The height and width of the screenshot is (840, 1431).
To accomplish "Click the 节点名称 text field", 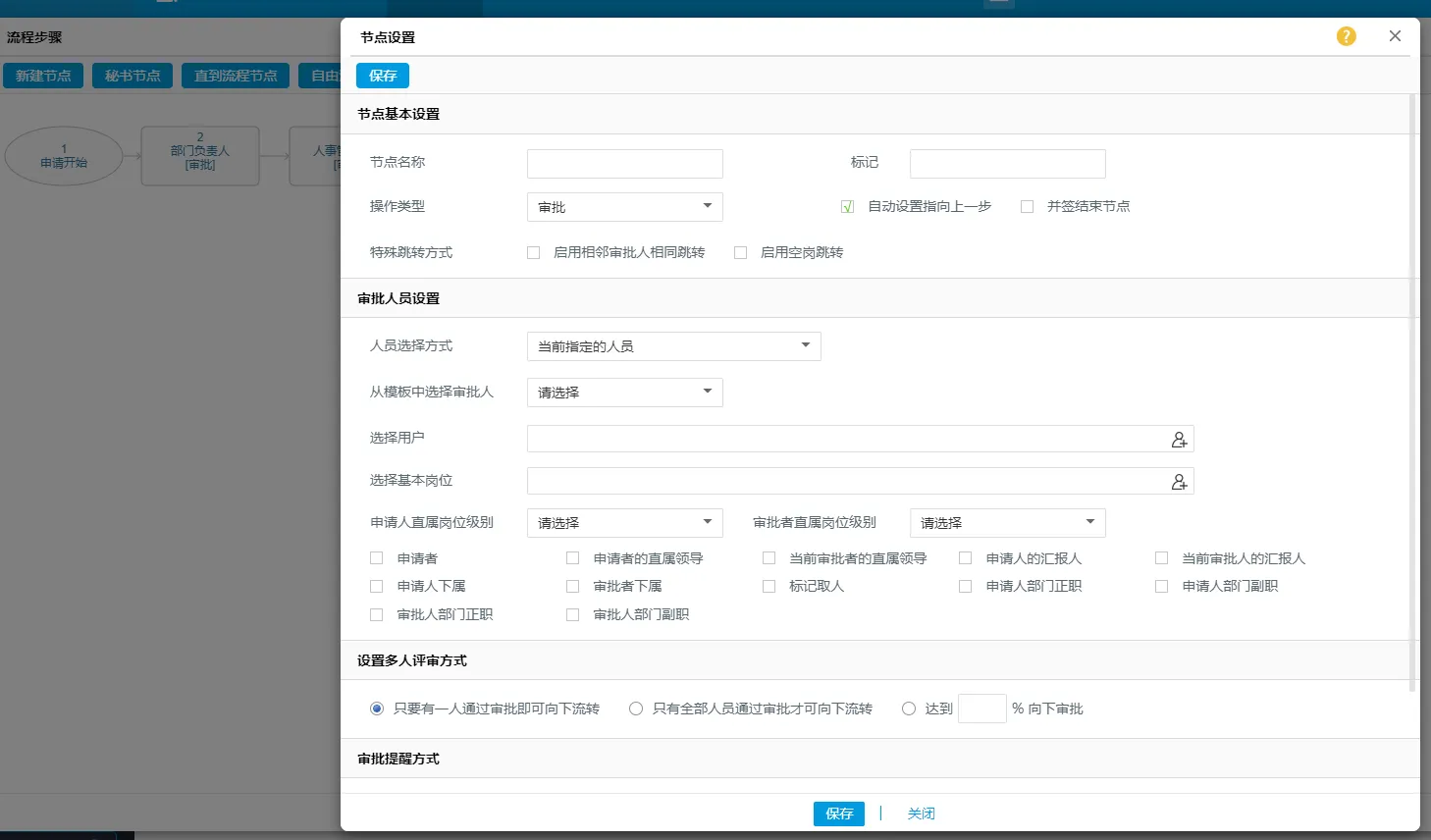I will 624,164.
